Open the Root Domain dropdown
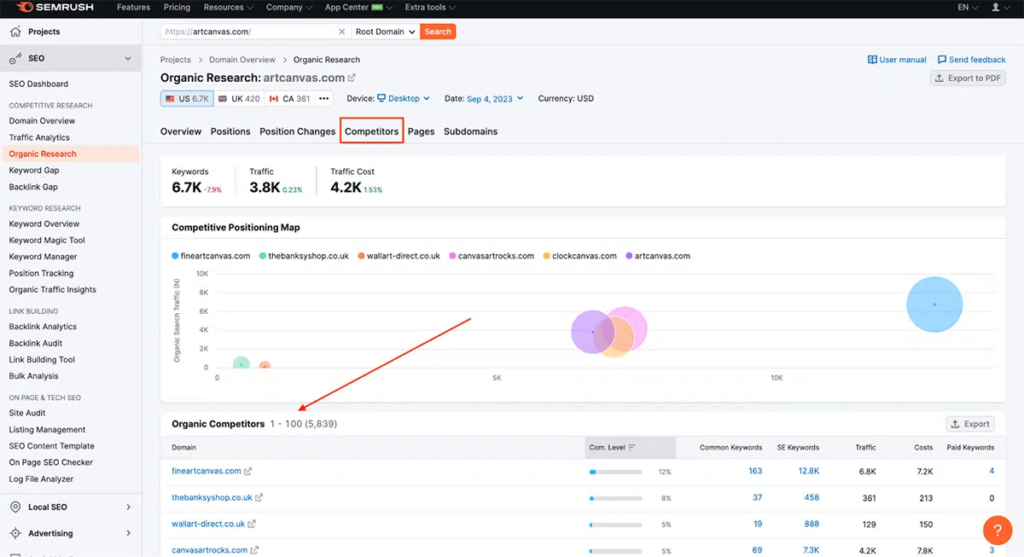Viewport: 1024px width, 557px height. click(385, 31)
